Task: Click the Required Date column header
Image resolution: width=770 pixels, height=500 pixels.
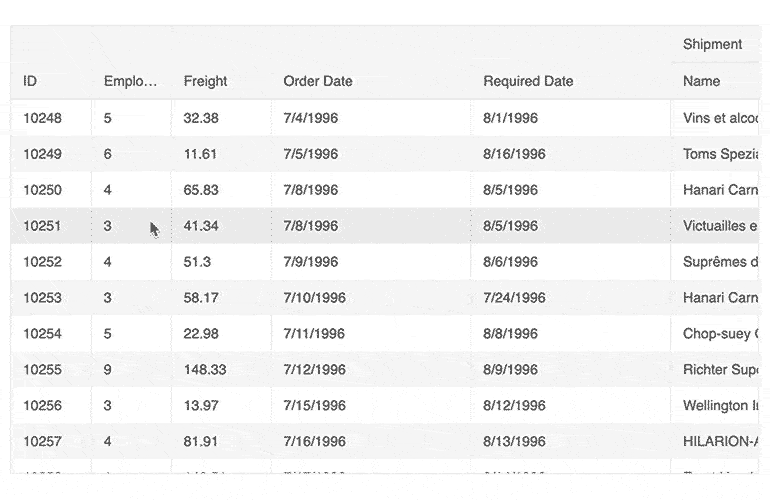Action: click(x=528, y=81)
